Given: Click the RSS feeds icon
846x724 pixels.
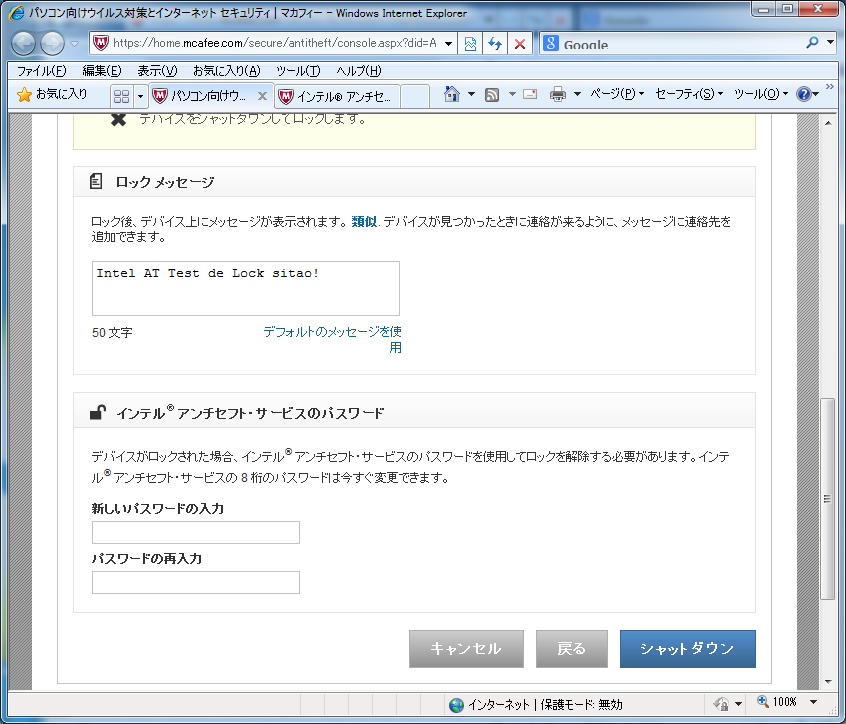Looking at the screenshot, I should tap(492, 94).
